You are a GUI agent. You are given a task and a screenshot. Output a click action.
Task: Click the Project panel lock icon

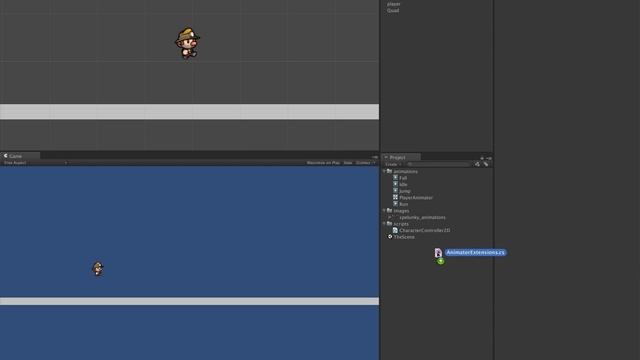482,158
